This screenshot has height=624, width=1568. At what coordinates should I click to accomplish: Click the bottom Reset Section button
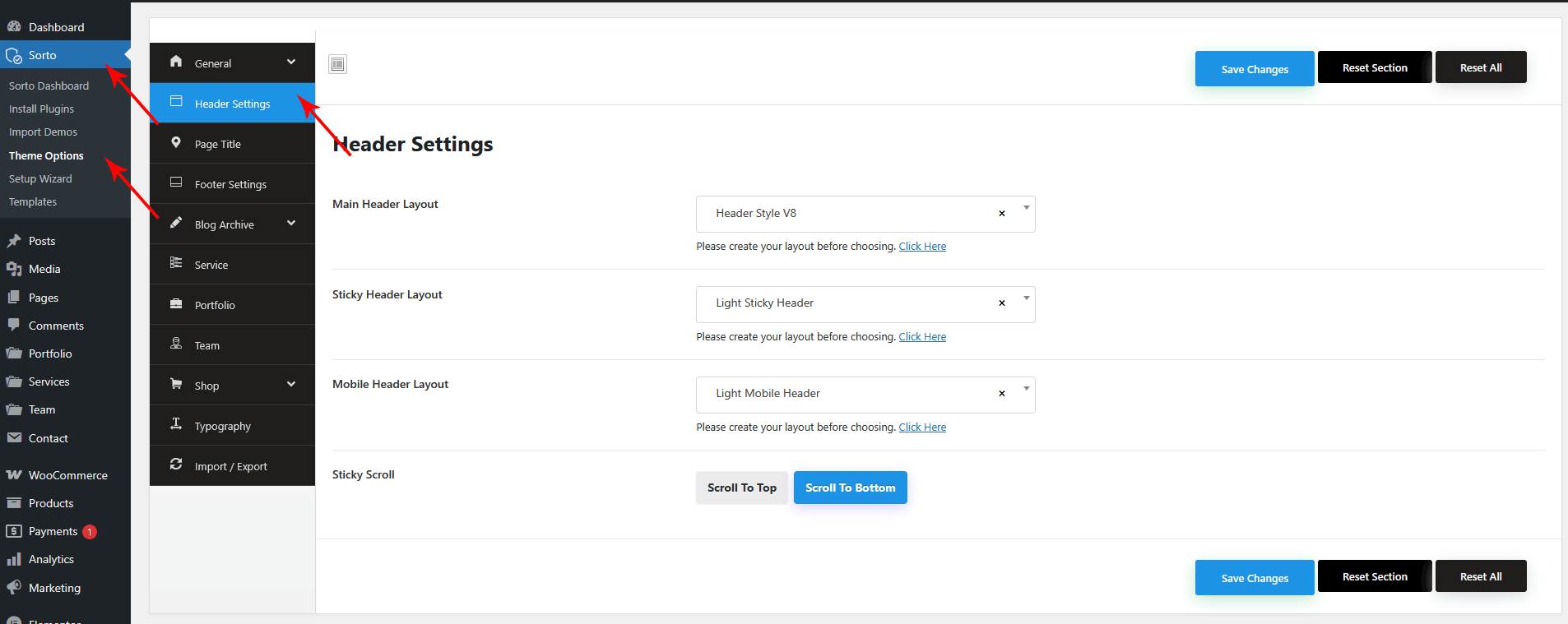tap(1374, 576)
